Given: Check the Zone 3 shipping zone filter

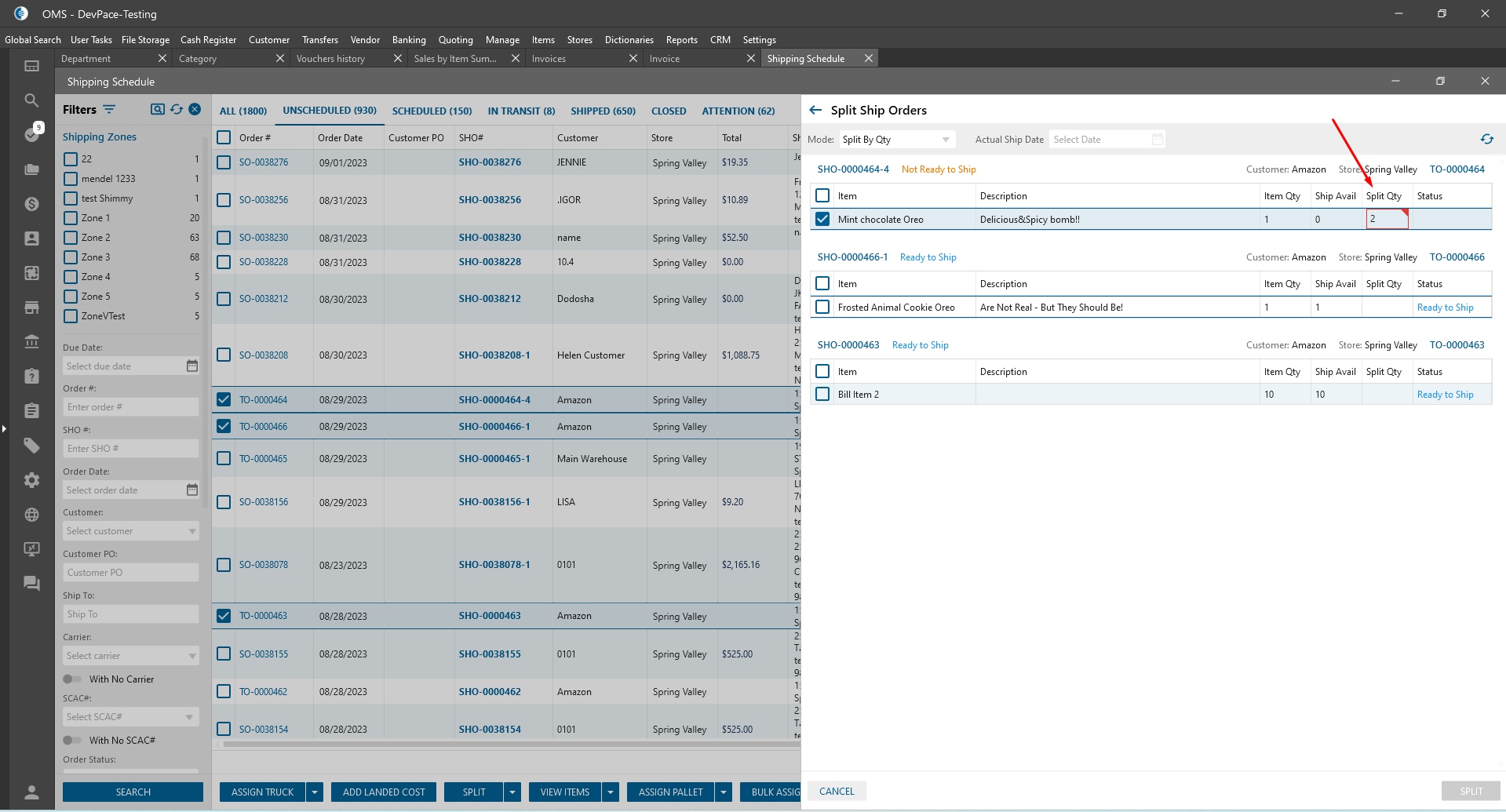Looking at the screenshot, I should (71, 257).
